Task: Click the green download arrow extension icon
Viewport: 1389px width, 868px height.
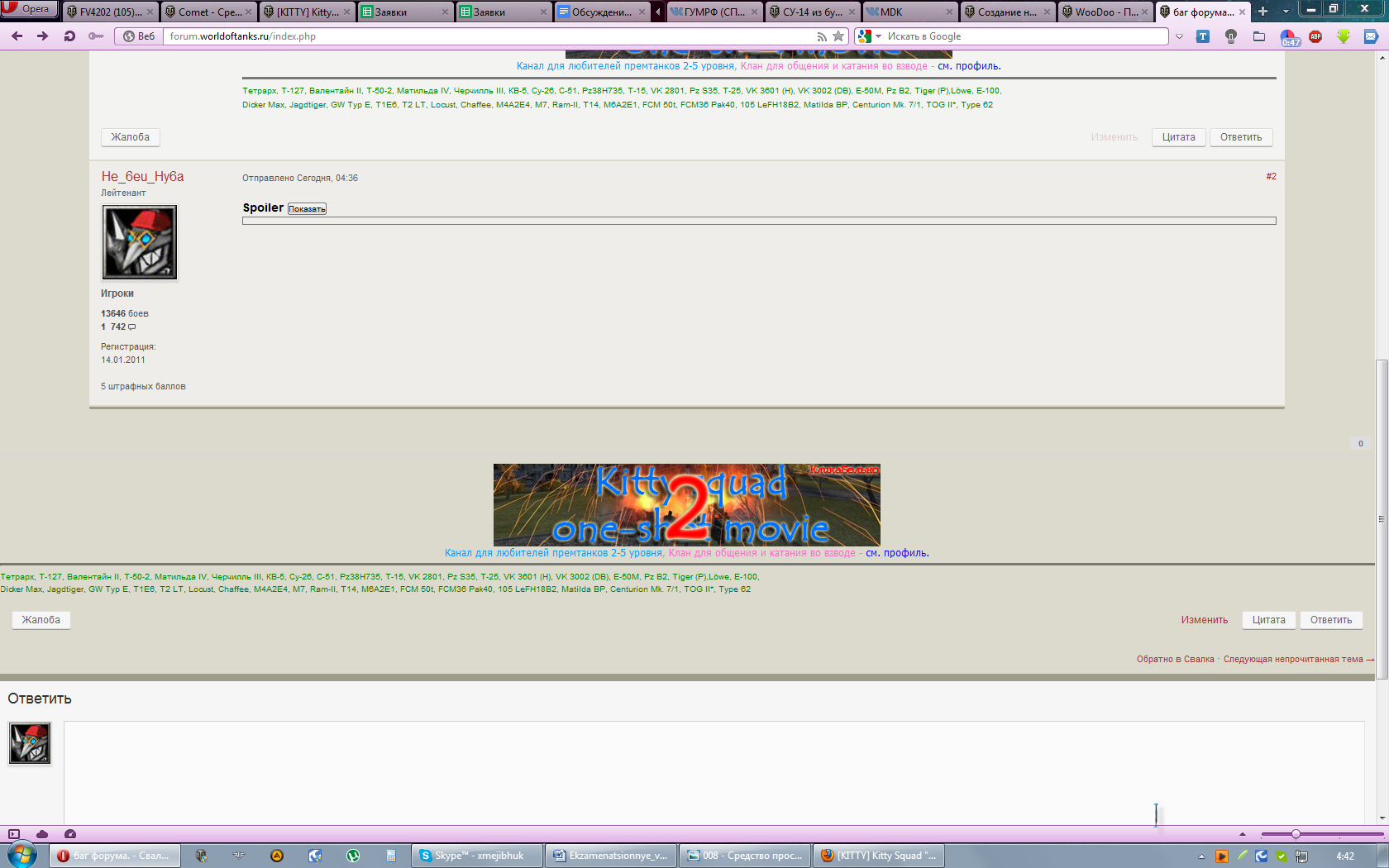Action: coord(1344,36)
